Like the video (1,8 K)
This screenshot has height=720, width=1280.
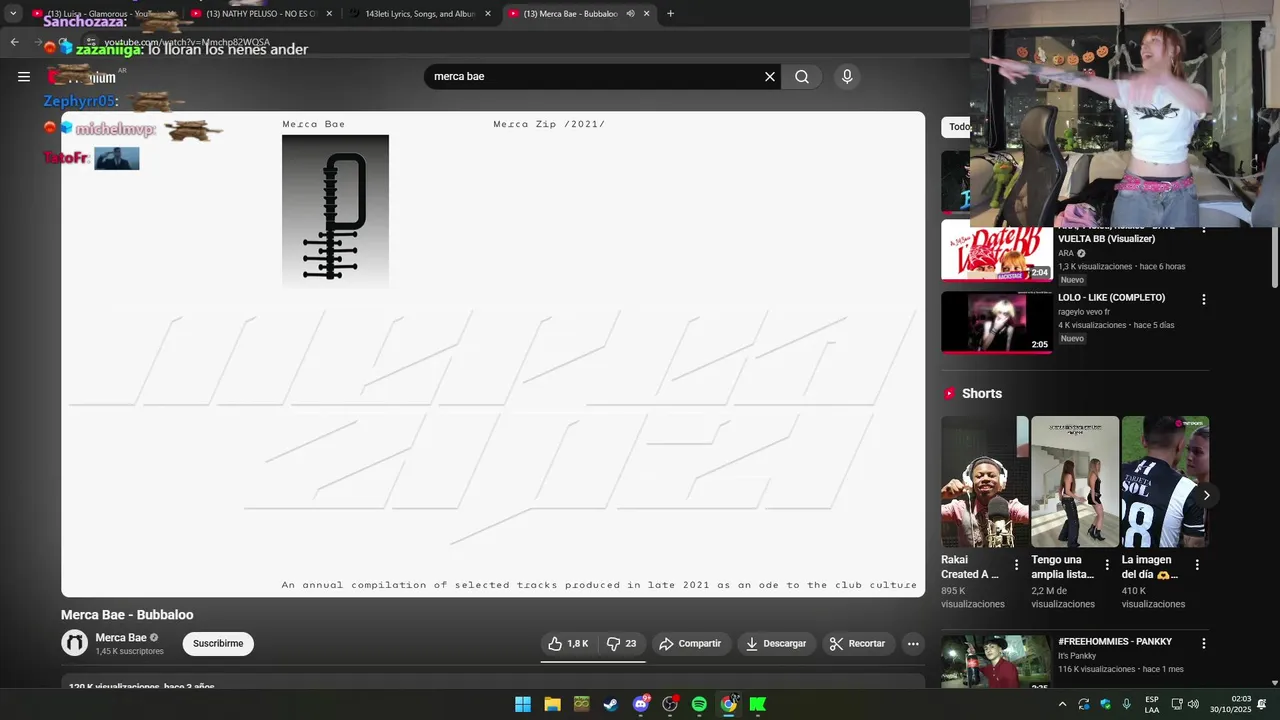pyautogui.click(x=568, y=644)
